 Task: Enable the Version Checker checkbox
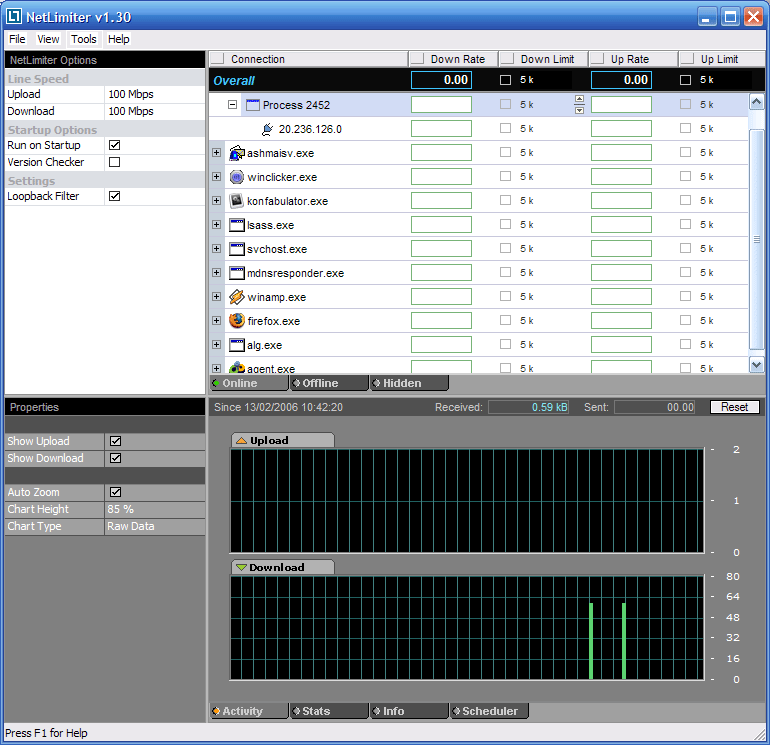click(114, 162)
